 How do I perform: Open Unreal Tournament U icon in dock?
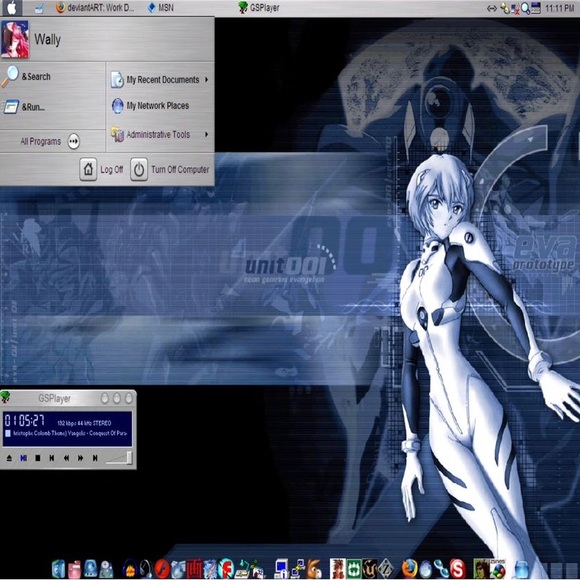[370, 569]
